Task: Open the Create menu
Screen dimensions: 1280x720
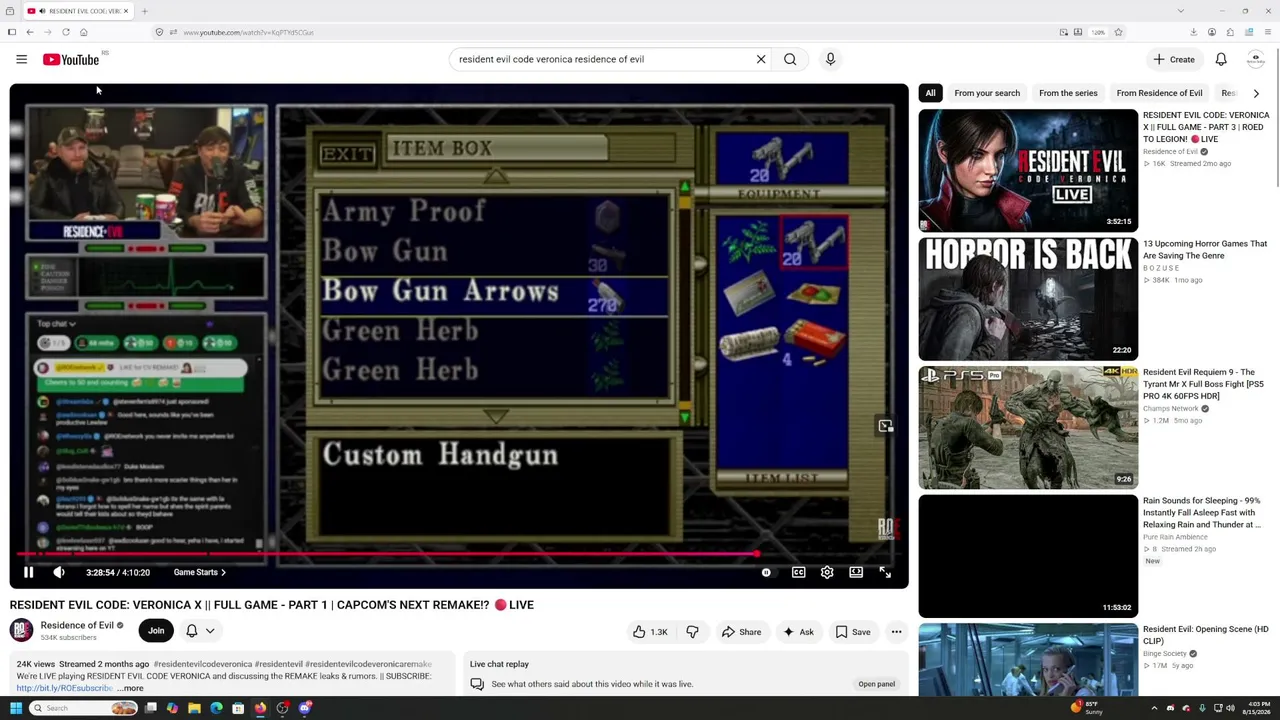Action: (1174, 59)
